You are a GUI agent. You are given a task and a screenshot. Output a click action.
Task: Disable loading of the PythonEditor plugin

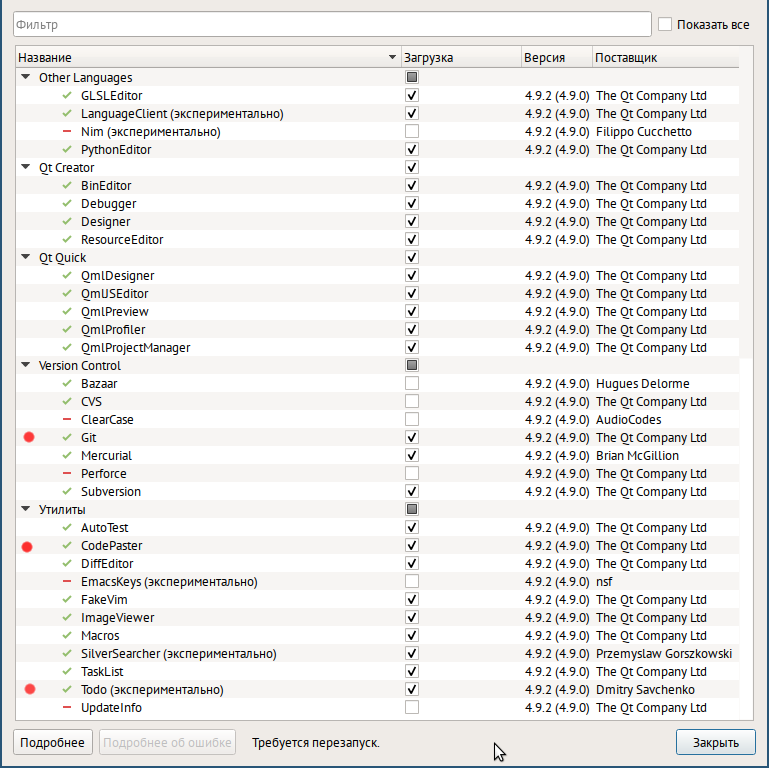click(x=412, y=149)
